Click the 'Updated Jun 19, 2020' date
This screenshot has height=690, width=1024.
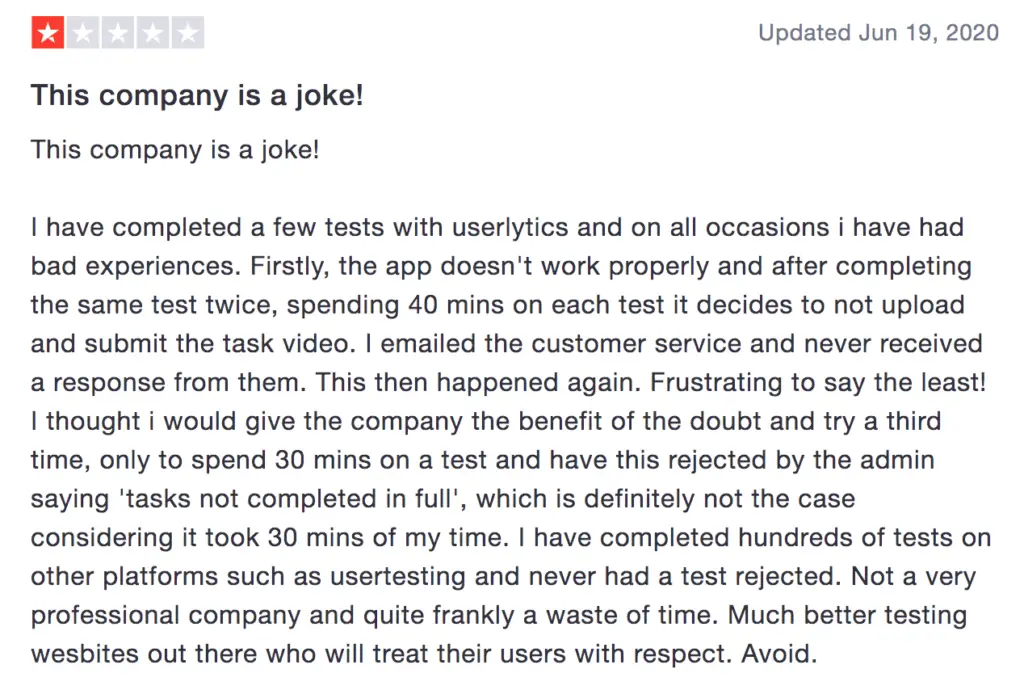878,33
